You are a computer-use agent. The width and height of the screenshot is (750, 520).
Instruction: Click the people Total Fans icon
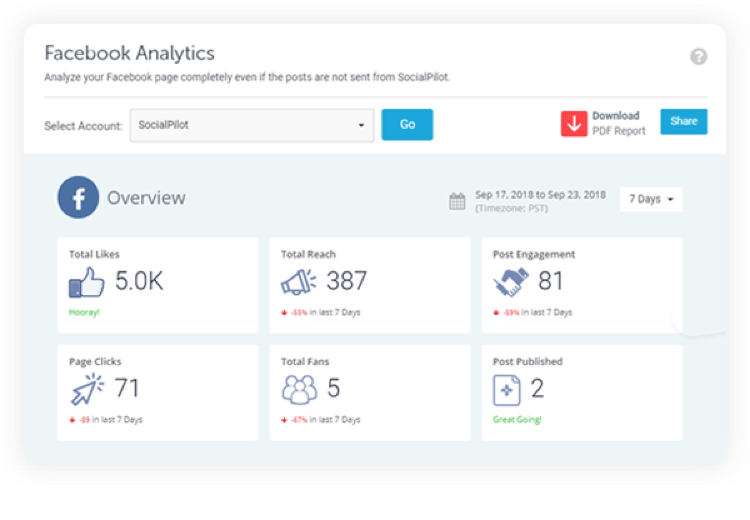(x=299, y=389)
